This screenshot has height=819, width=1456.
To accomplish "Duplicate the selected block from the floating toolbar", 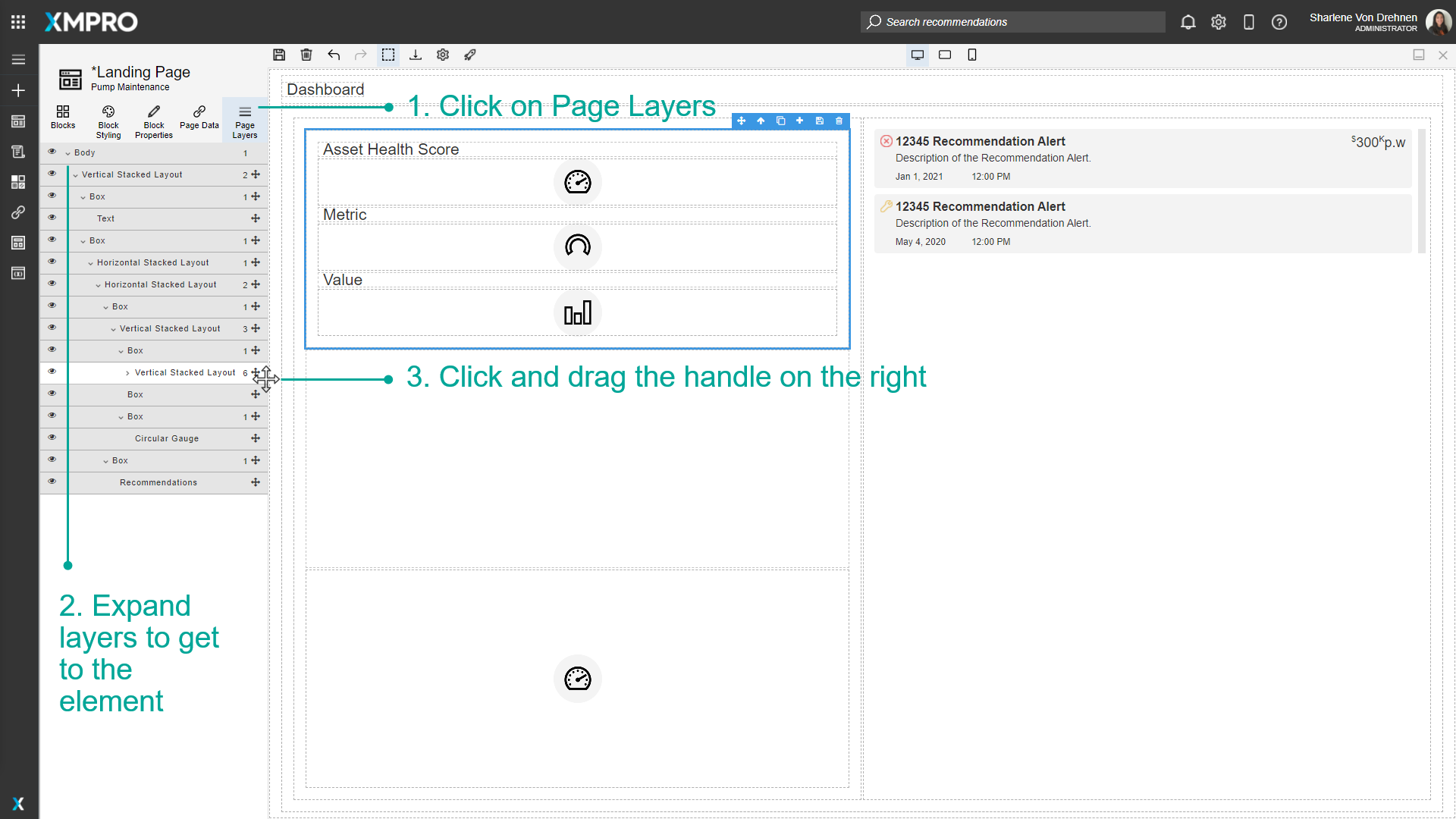I will (780, 121).
